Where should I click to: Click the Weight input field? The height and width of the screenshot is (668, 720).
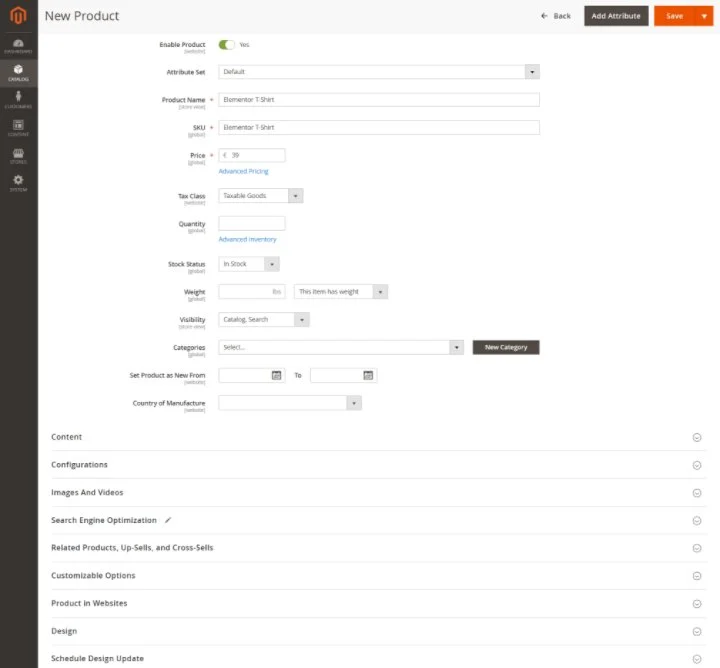[252, 292]
